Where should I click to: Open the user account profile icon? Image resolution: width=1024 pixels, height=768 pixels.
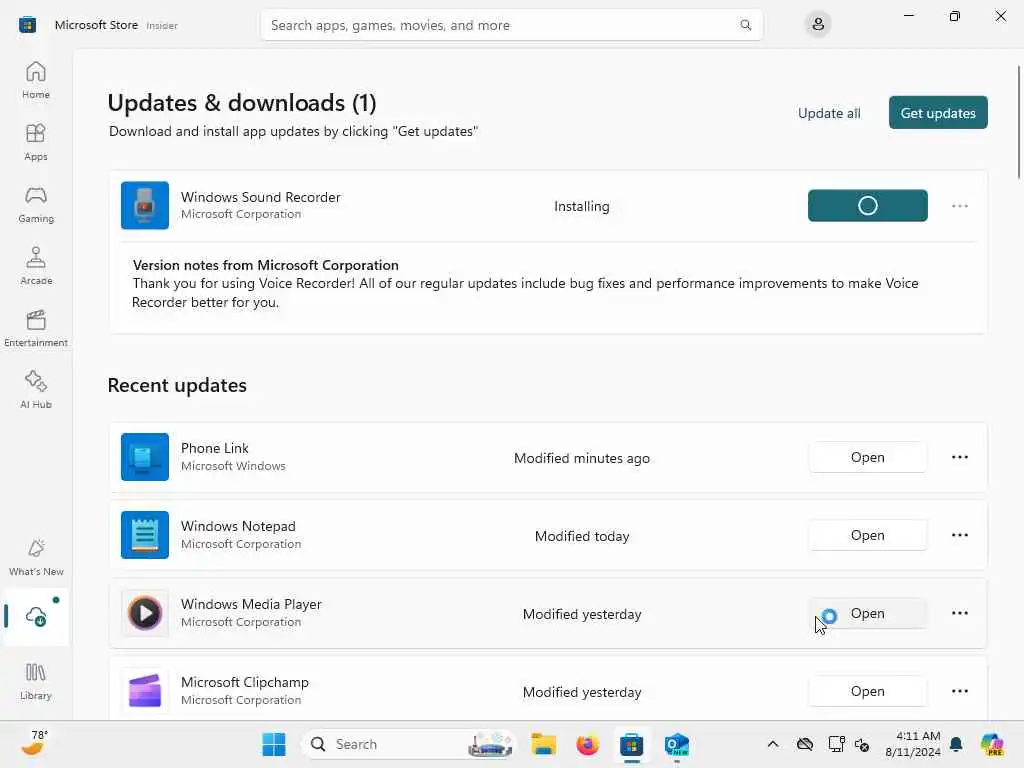pos(818,25)
